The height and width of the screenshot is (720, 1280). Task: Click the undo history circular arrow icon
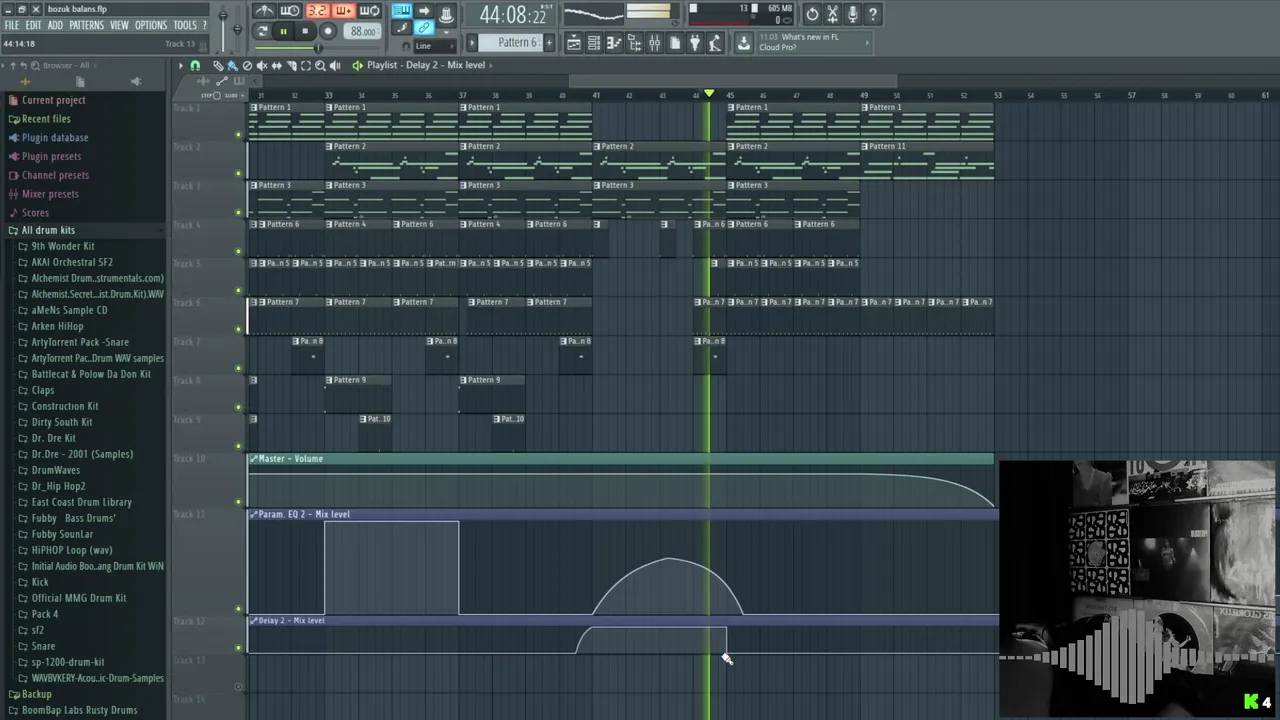(812, 14)
